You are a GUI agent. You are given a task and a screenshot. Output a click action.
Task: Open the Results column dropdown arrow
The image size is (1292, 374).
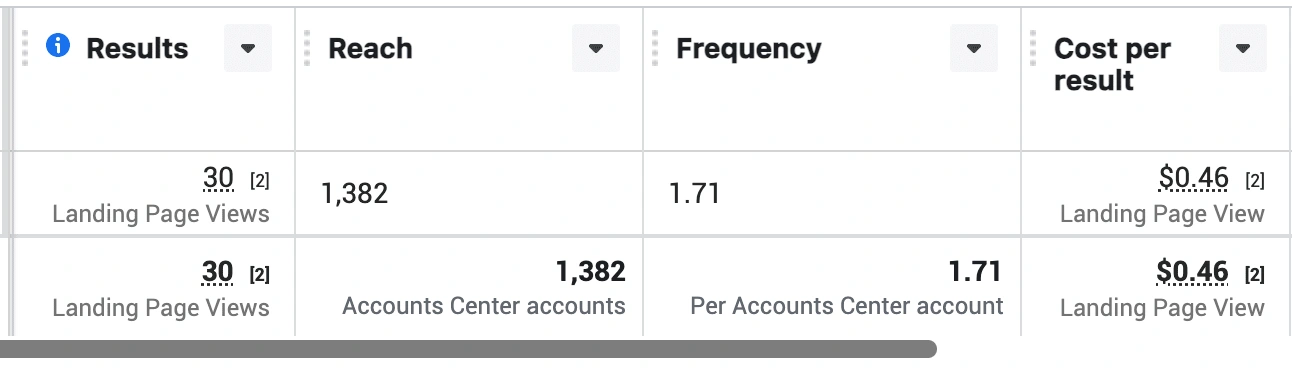(x=248, y=48)
